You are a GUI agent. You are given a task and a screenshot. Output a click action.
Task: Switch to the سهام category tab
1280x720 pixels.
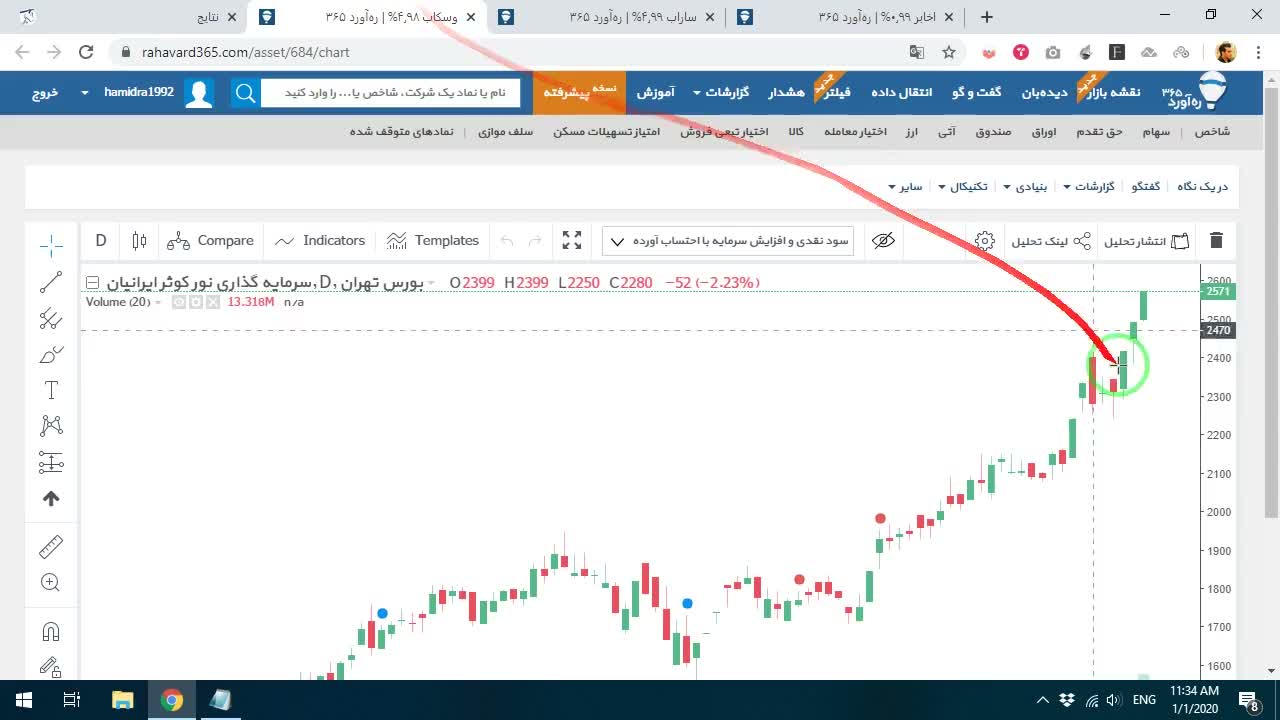(x=1157, y=131)
